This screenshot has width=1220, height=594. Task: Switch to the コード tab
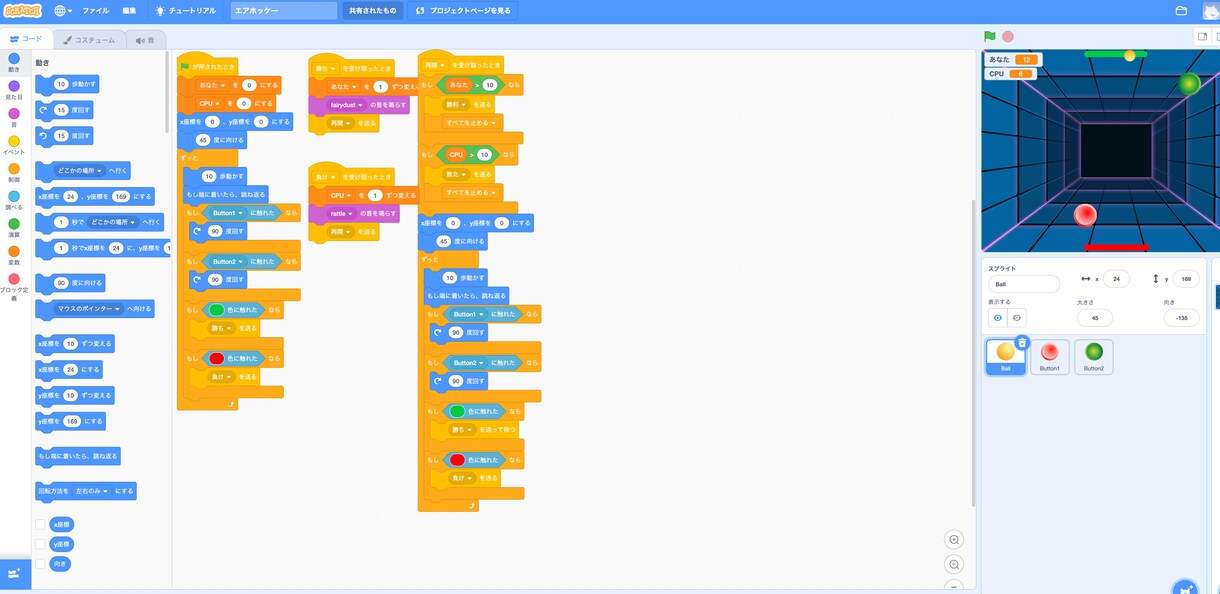pos(26,39)
